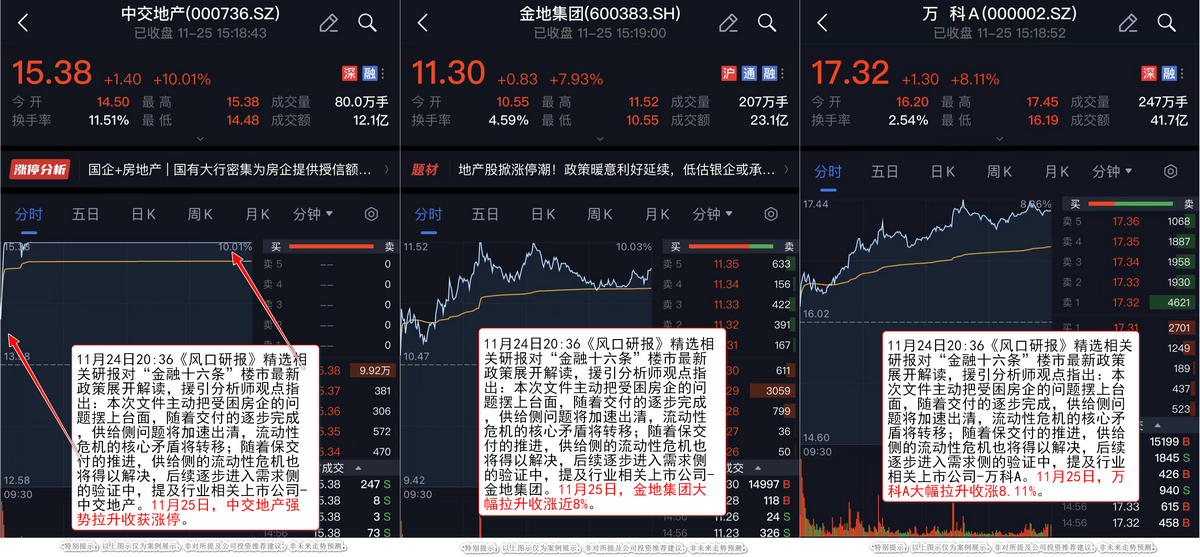Open the 分钟 dropdown in 万科A panel
Image resolution: width=1200 pixels, height=557 pixels.
(1113, 171)
